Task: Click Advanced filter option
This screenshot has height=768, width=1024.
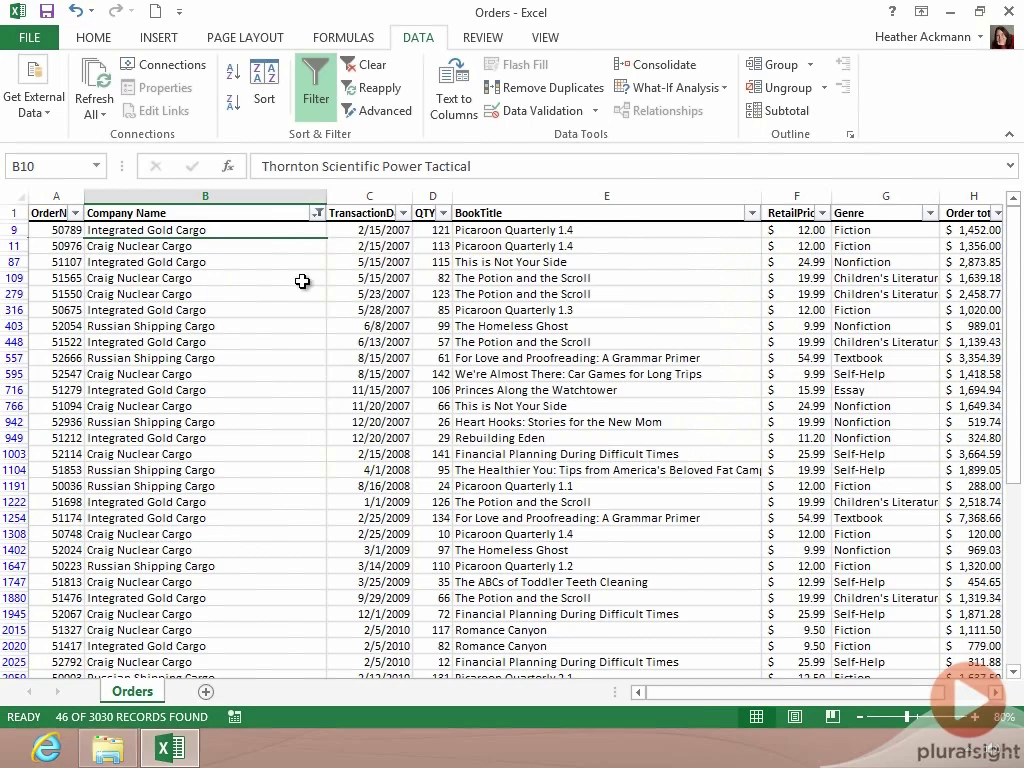Action: click(376, 111)
